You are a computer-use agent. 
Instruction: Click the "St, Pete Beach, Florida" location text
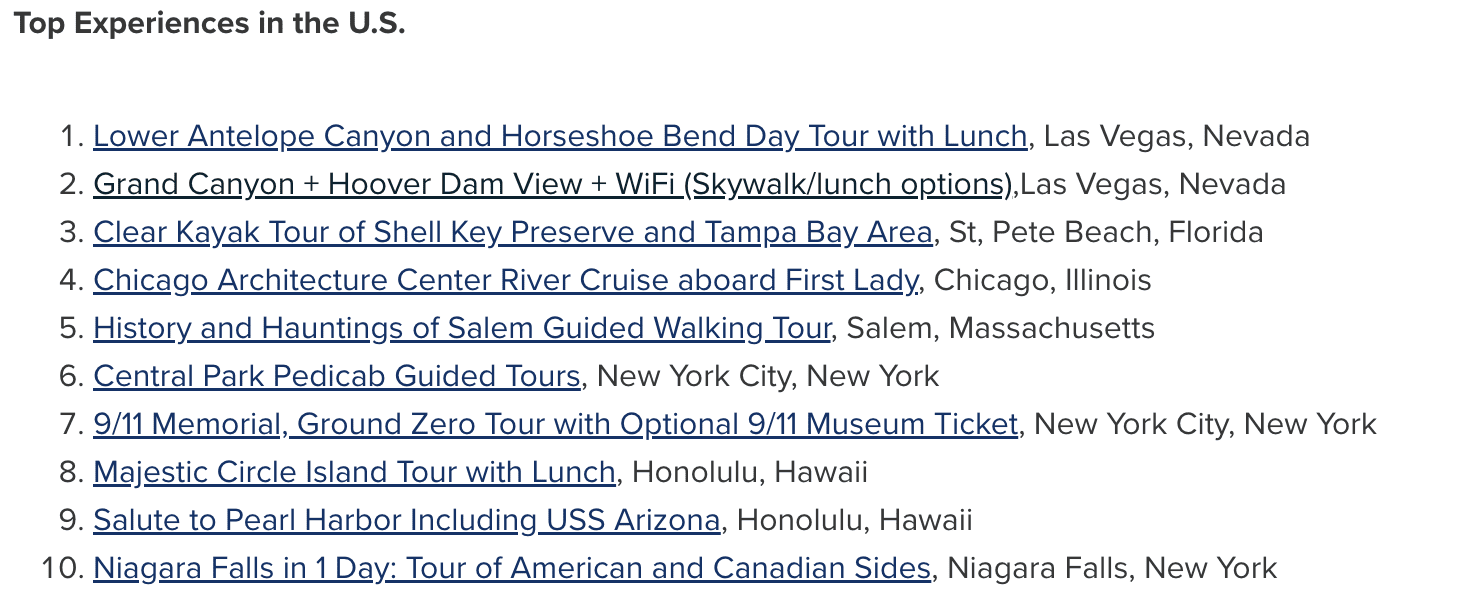pos(1106,232)
